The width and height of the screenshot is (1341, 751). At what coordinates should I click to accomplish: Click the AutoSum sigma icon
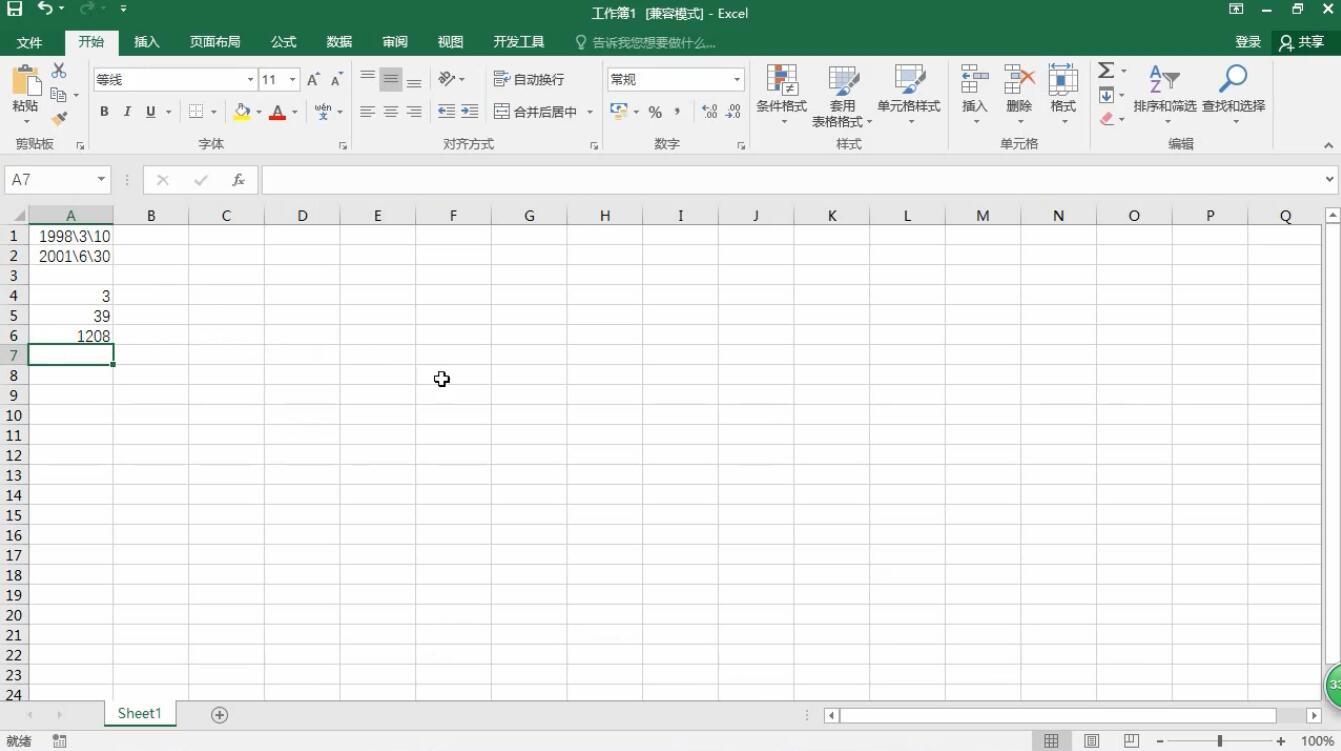tap(1106, 70)
